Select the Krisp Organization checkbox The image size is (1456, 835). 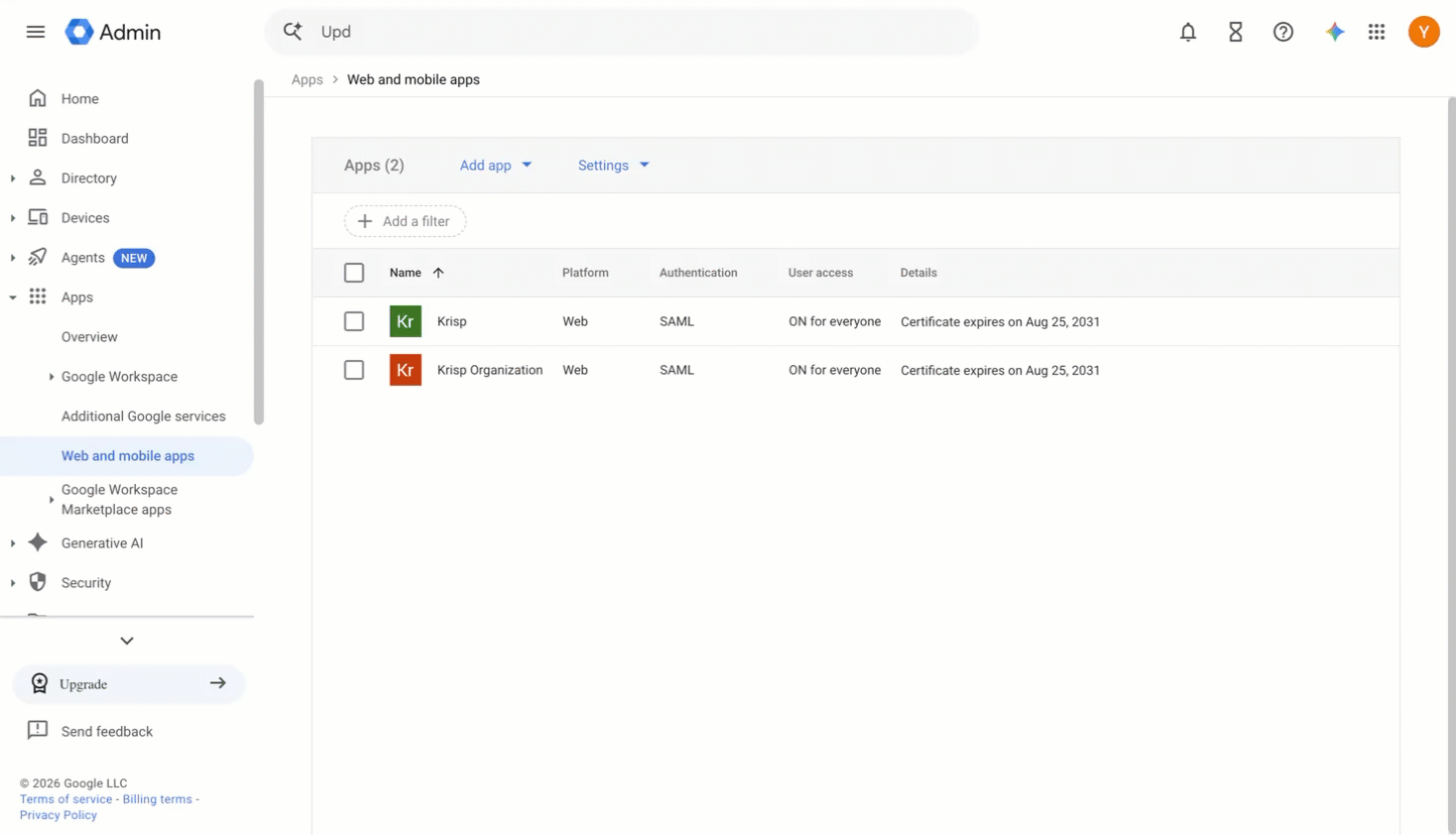(x=354, y=370)
